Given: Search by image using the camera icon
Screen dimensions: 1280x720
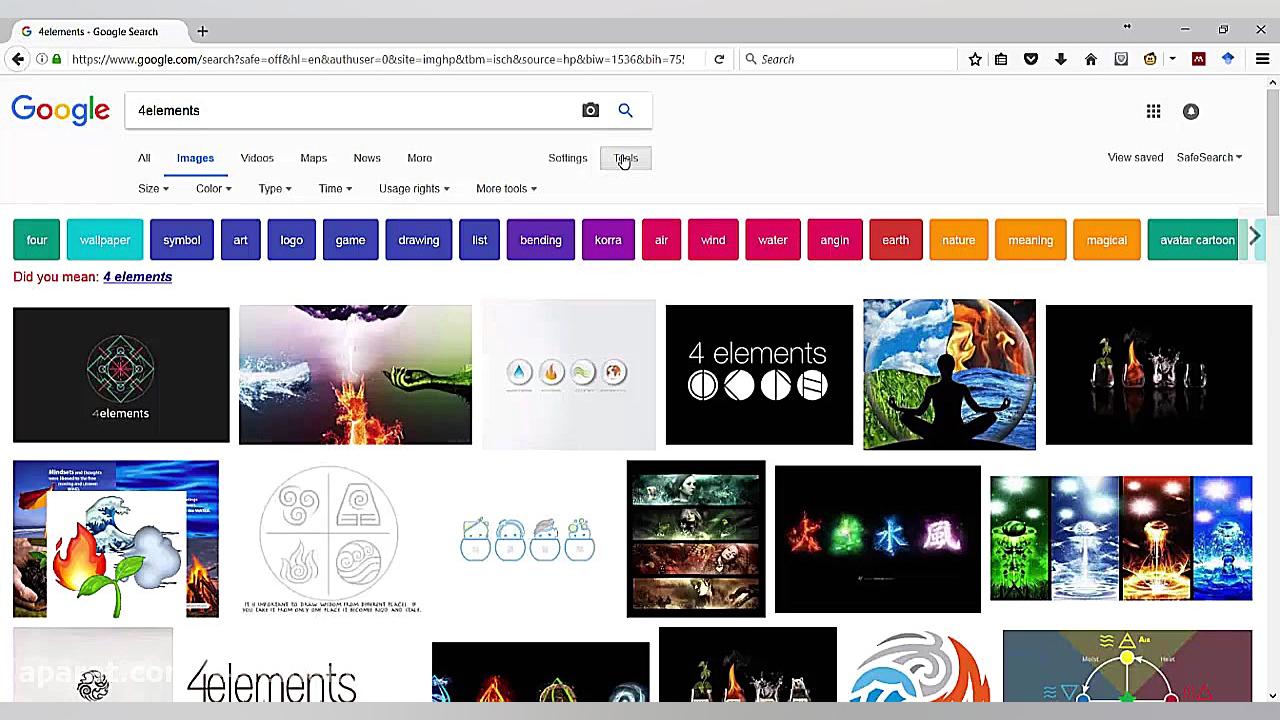Looking at the screenshot, I should (591, 110).
